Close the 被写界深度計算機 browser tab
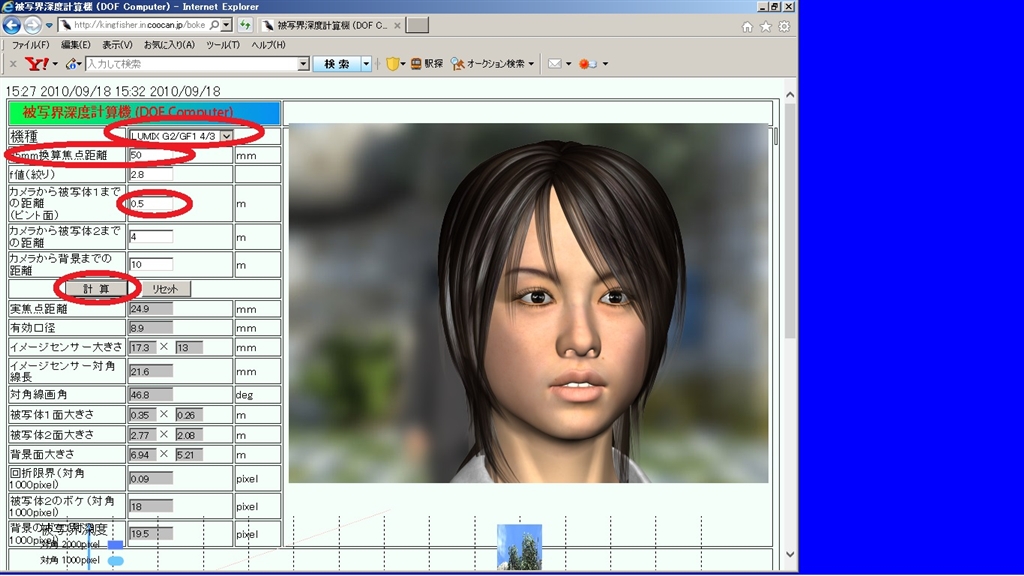Image resolution: width=1024 pixels, height=576 pixels. pyautogui.click(x=397, y=25)
